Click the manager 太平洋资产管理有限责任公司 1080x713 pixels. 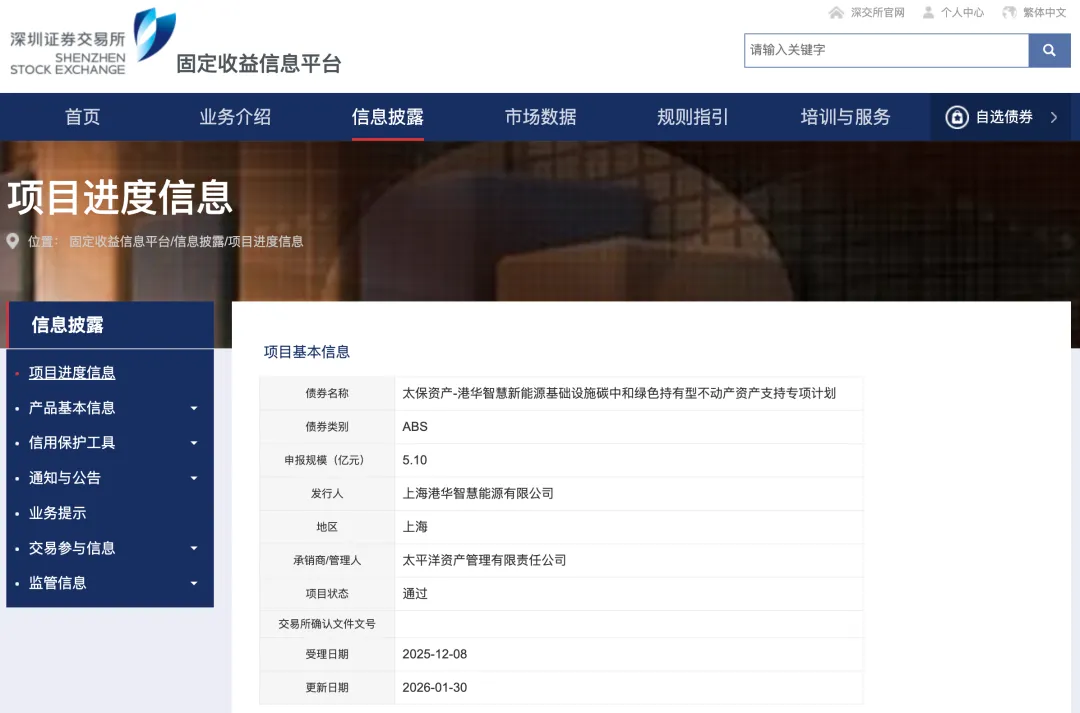[484, 560]
